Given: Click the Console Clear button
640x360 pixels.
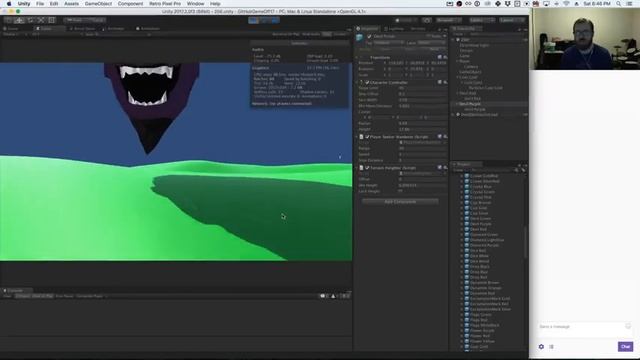Looking at the screenshot, I should point(8,296).
